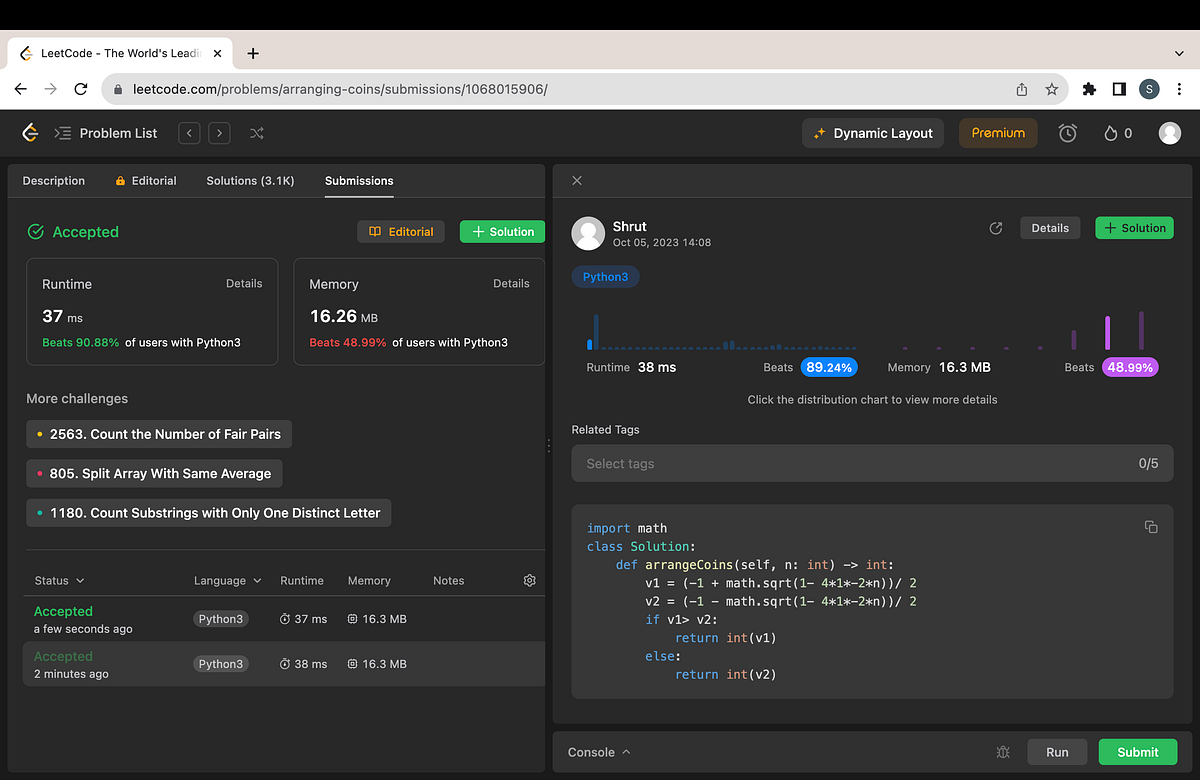Viewport: 1200px width, 780px height.
Task: Open the Status filter dropdown
Action: tap(57, 580)
